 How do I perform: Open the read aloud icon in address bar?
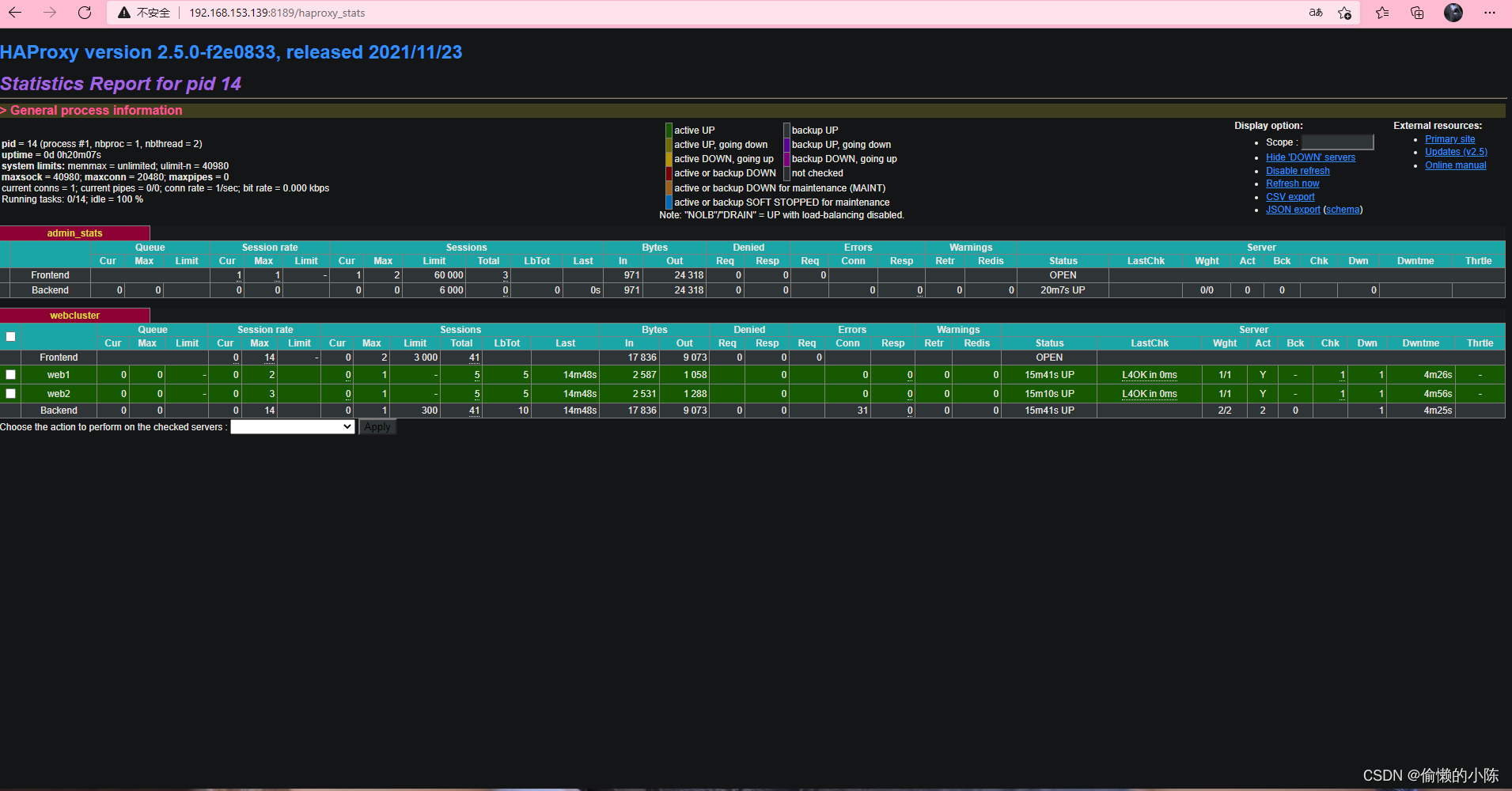(1316, 13)
